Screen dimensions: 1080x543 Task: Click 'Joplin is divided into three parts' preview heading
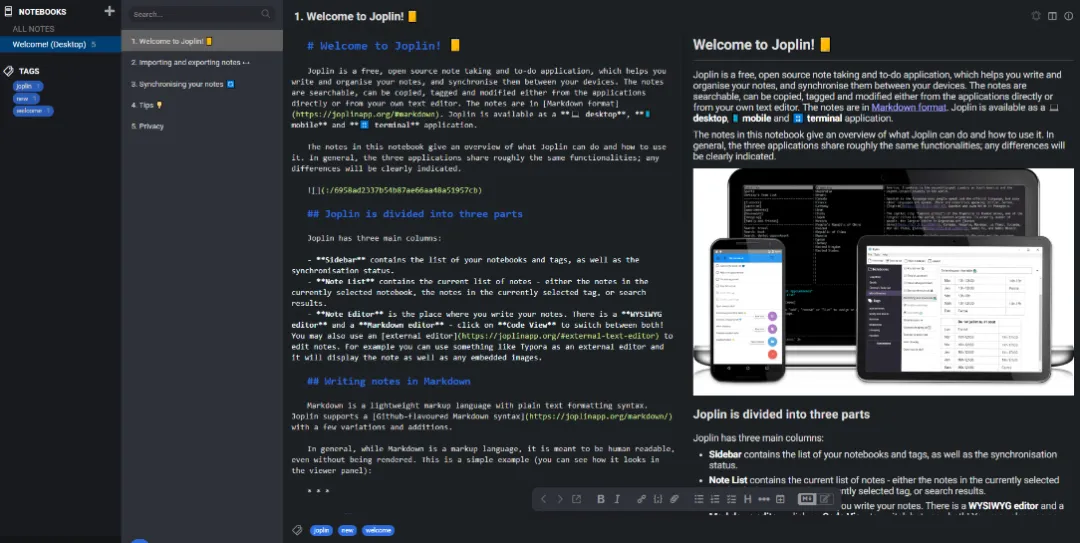[x=781, y=414]
